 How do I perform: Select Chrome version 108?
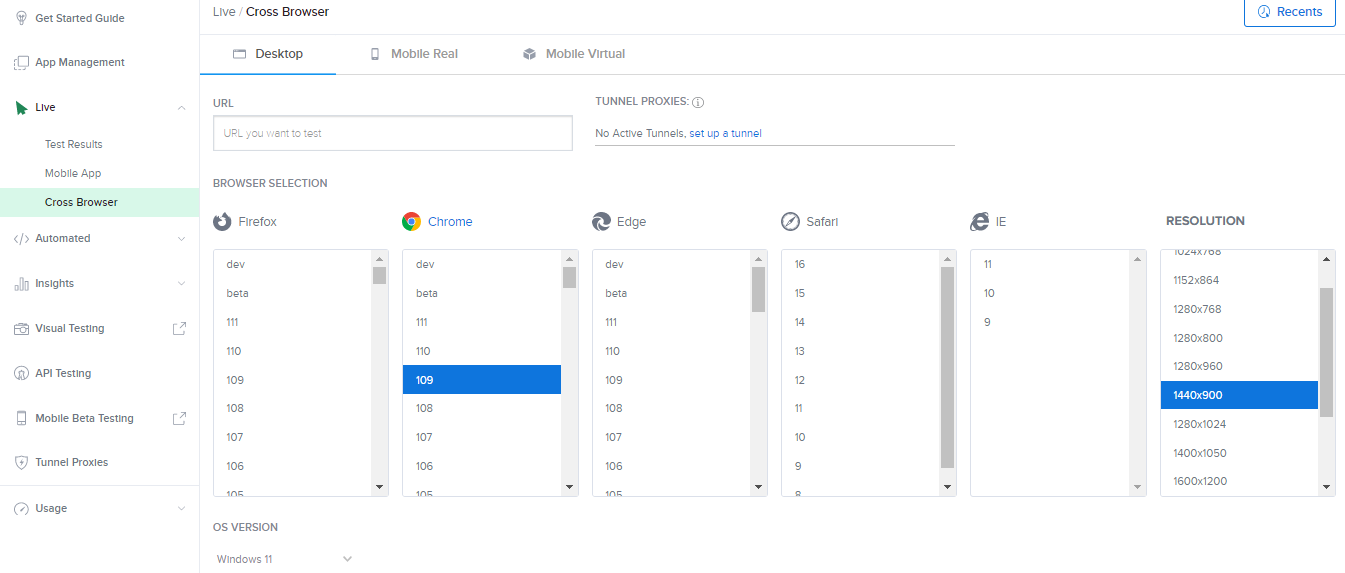pyautogui.click(x=424, y=408)
